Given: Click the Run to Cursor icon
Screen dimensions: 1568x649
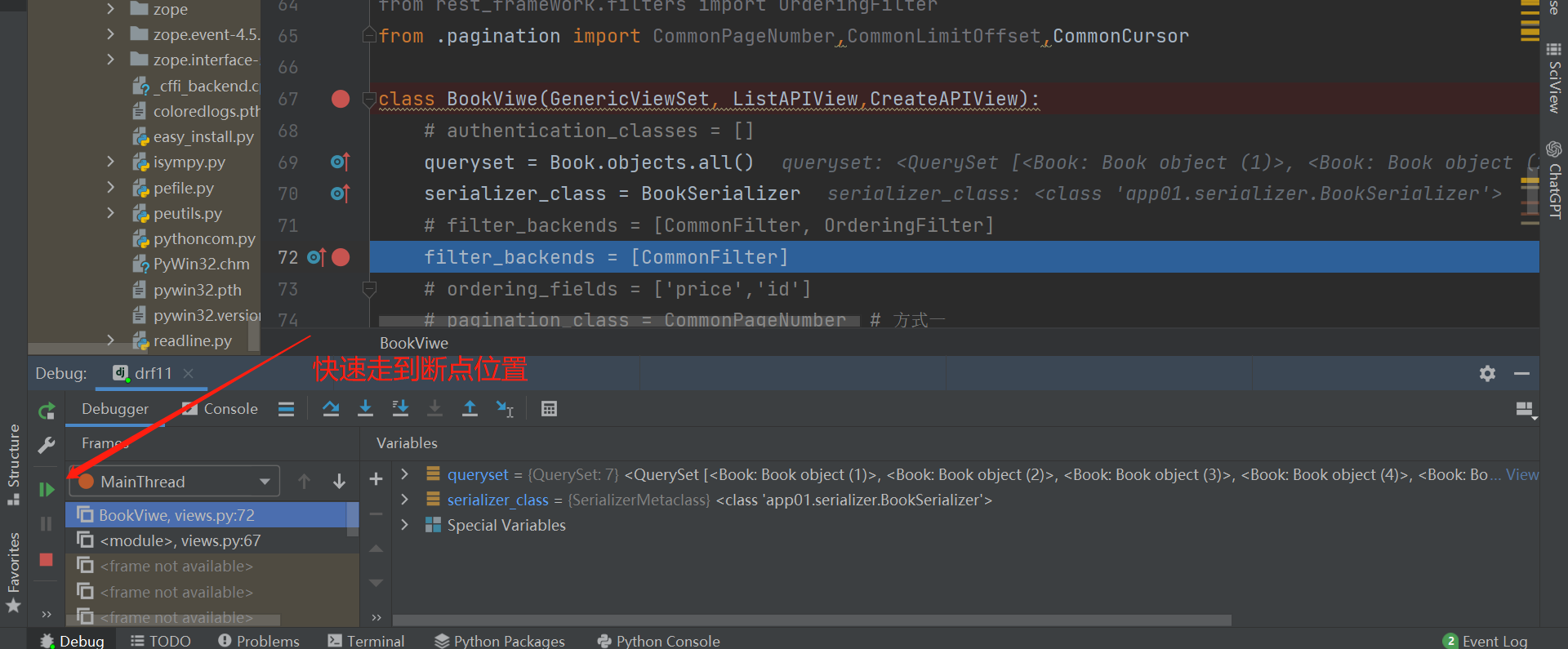Looking at the screenshot, I should click(x=505, y=409).
